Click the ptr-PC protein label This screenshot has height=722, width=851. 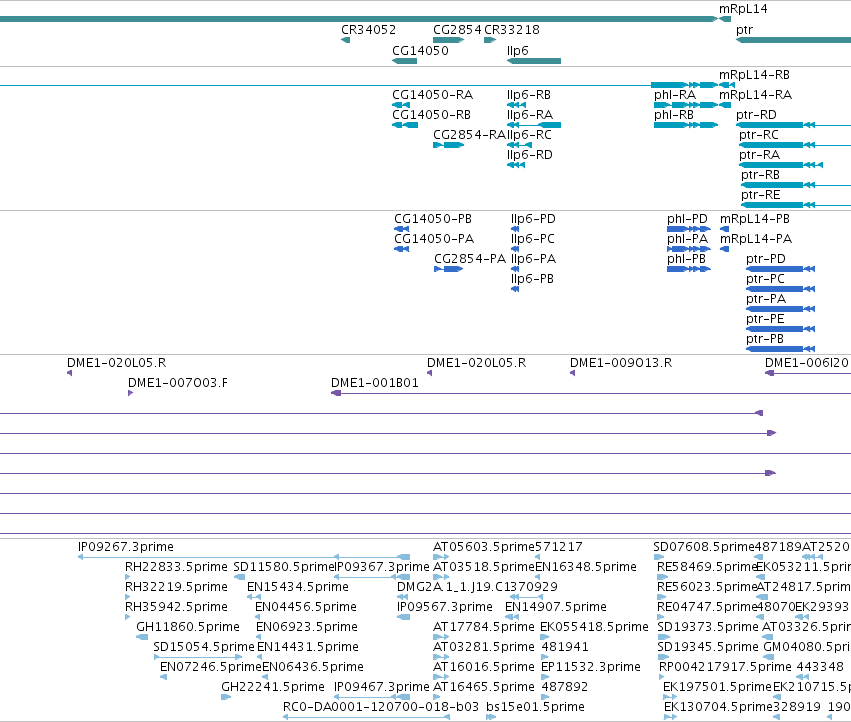coord(765,280)
